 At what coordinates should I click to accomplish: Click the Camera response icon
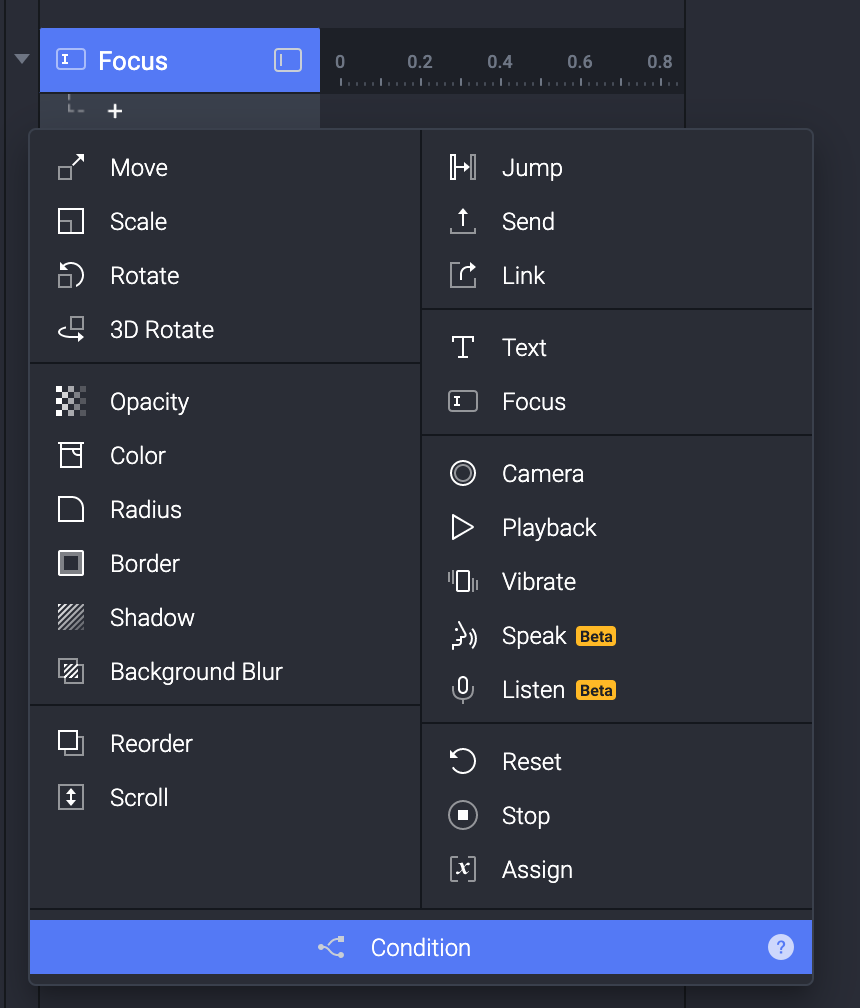[463, 474]
